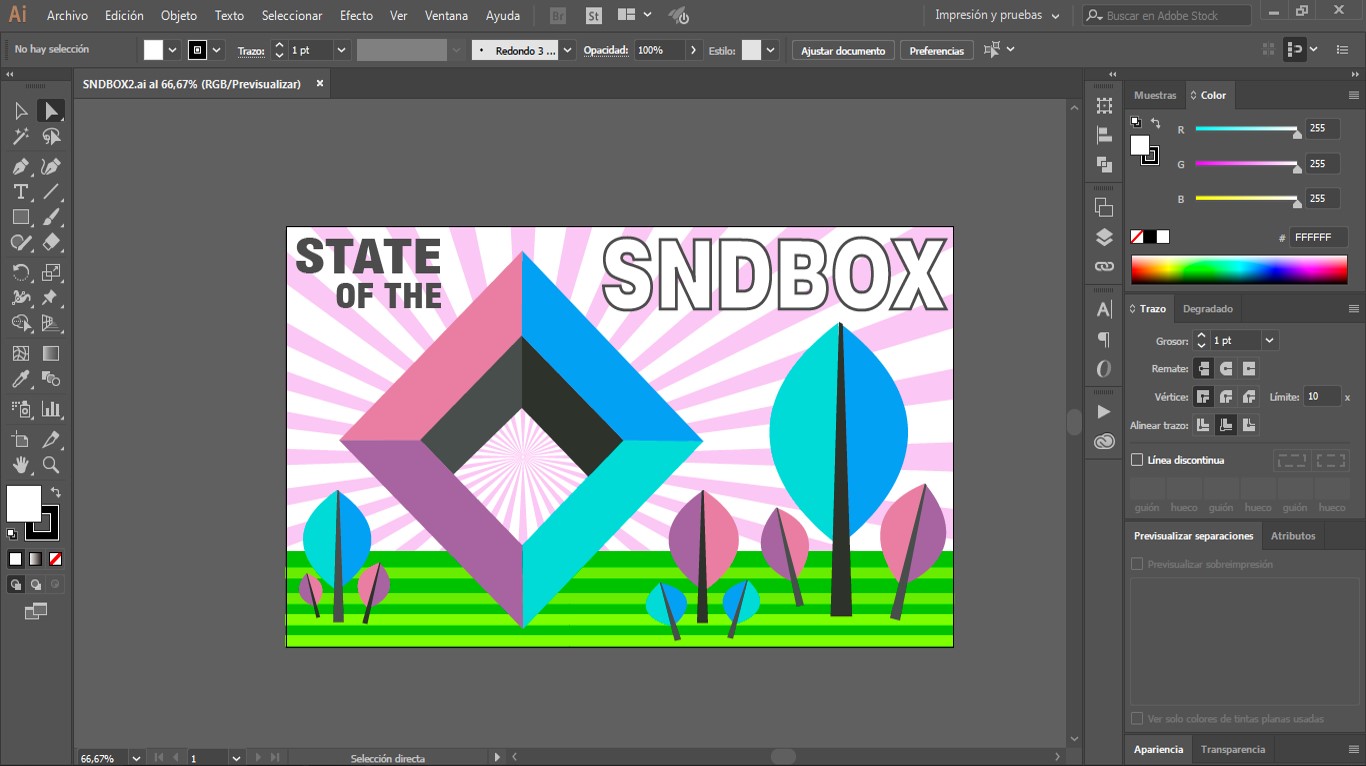The width and height of the screenshot is (1366, 766).
Task: Switch to the Atributos tab
Action: (x=1293, y=536)
